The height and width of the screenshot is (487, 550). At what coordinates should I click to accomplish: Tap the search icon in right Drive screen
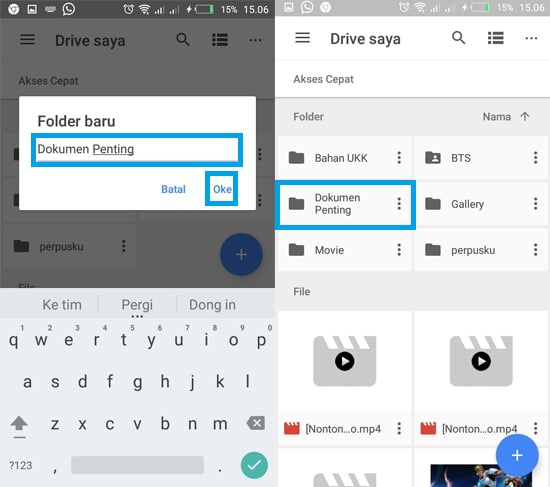(458, 38)
